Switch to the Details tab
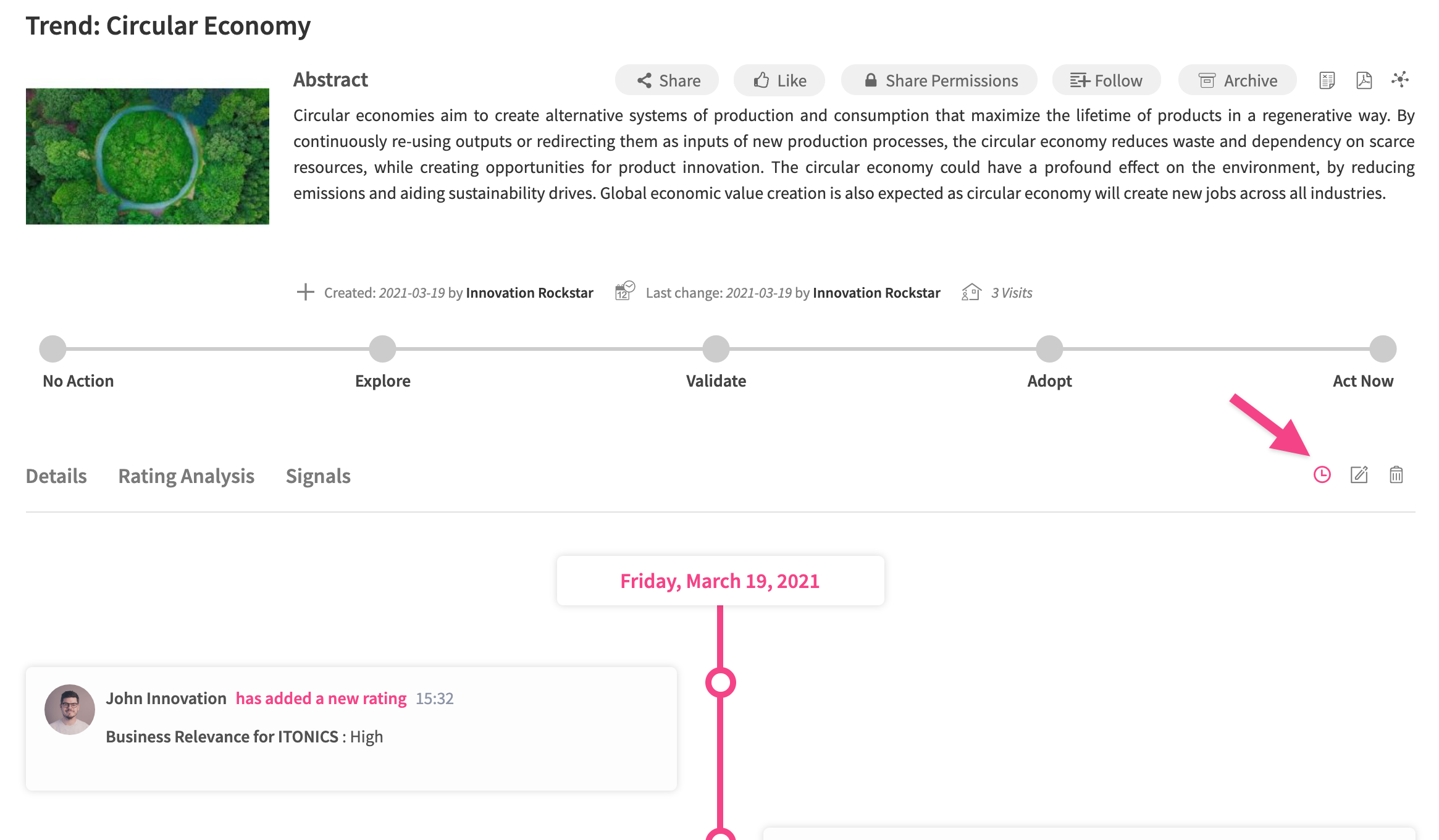This screenshot has height=840, width=1439. pyautogui.click(x=56, y=476)
